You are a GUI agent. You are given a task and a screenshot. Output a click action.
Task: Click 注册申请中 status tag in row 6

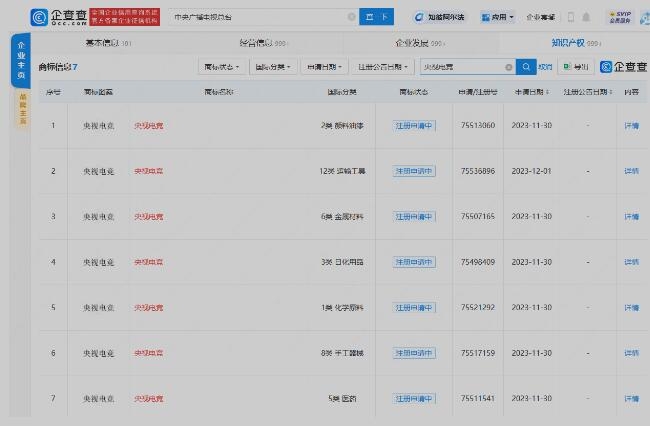point(414,353)
